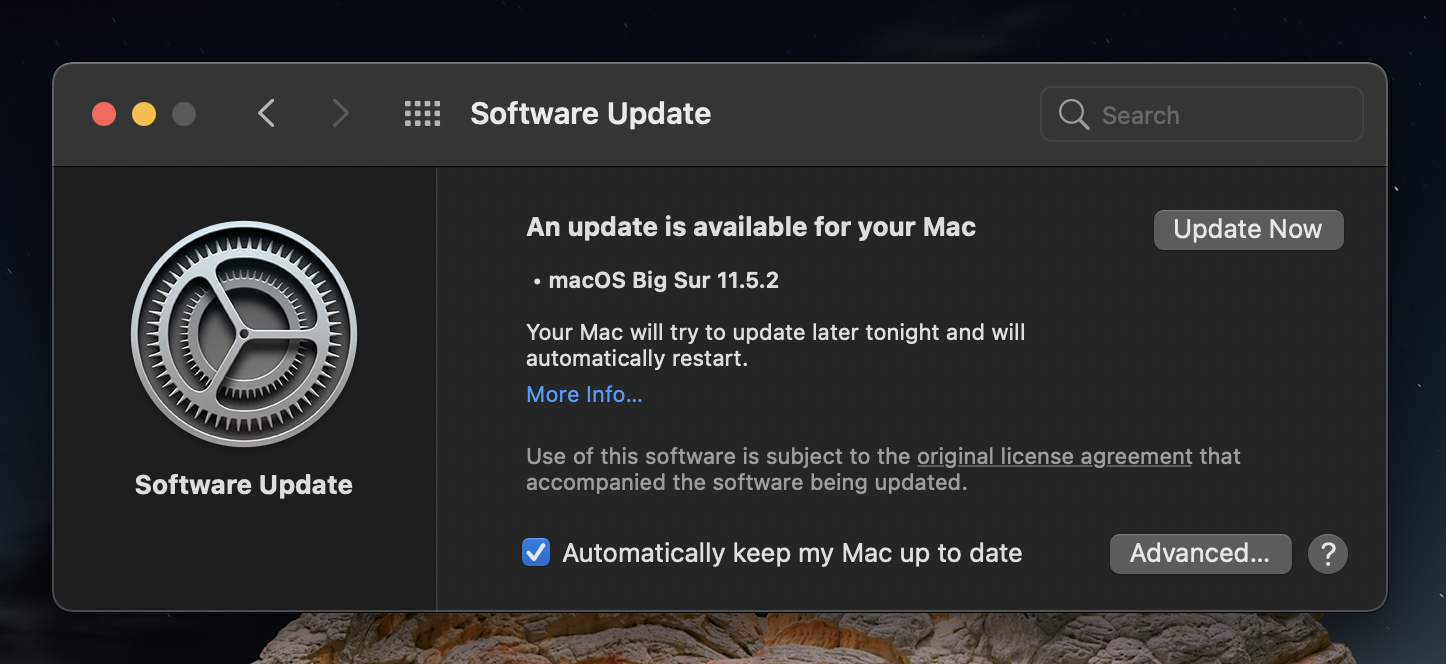
Task: Open the Advanced... options
Action: 1200,553
